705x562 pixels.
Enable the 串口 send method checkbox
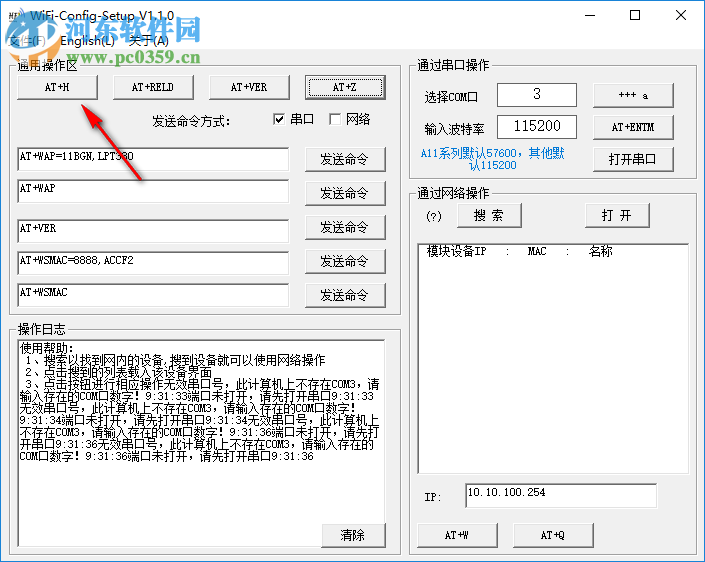tap(279, 119)
